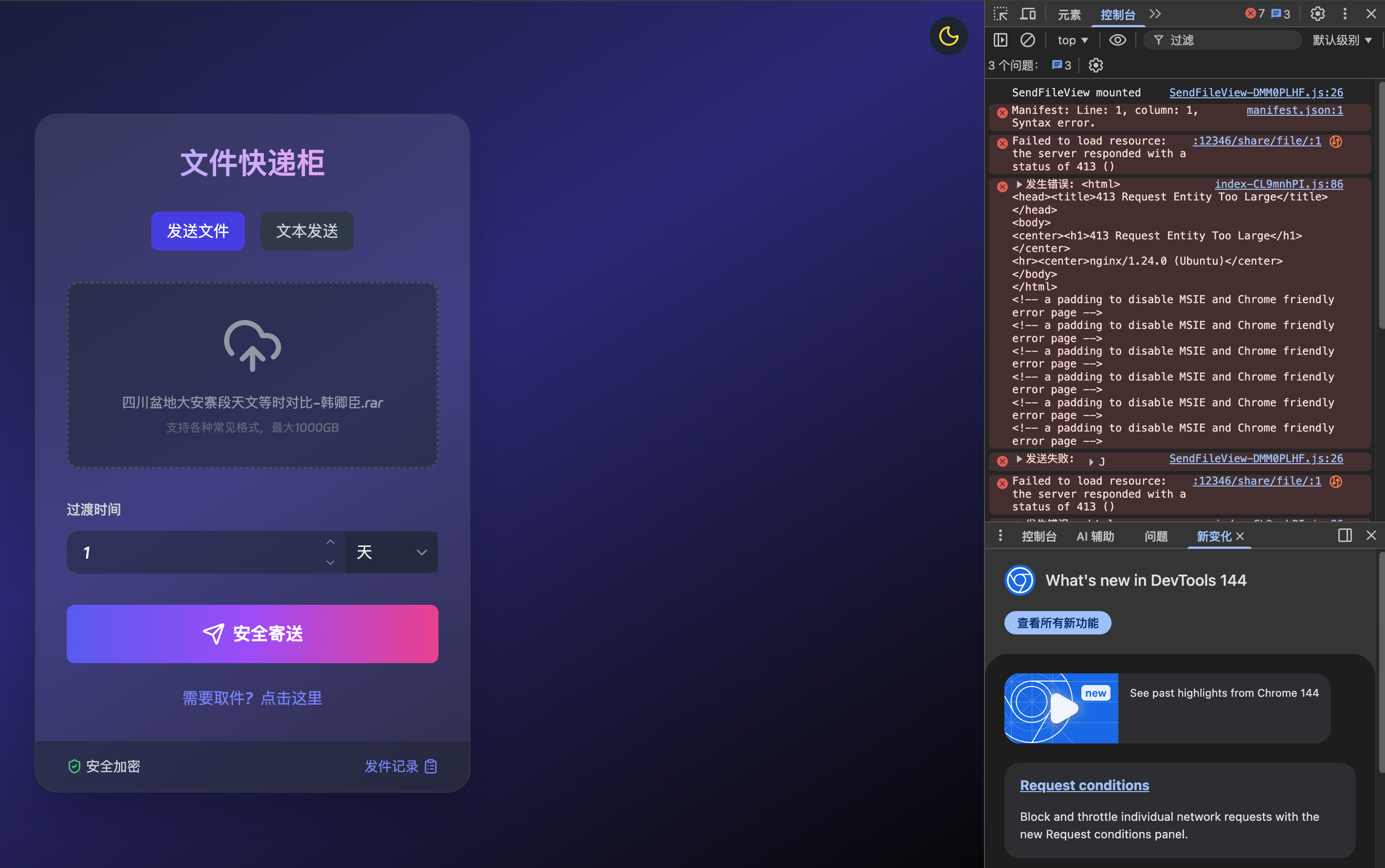Switch to the 元素 tab

(1069, 15)
